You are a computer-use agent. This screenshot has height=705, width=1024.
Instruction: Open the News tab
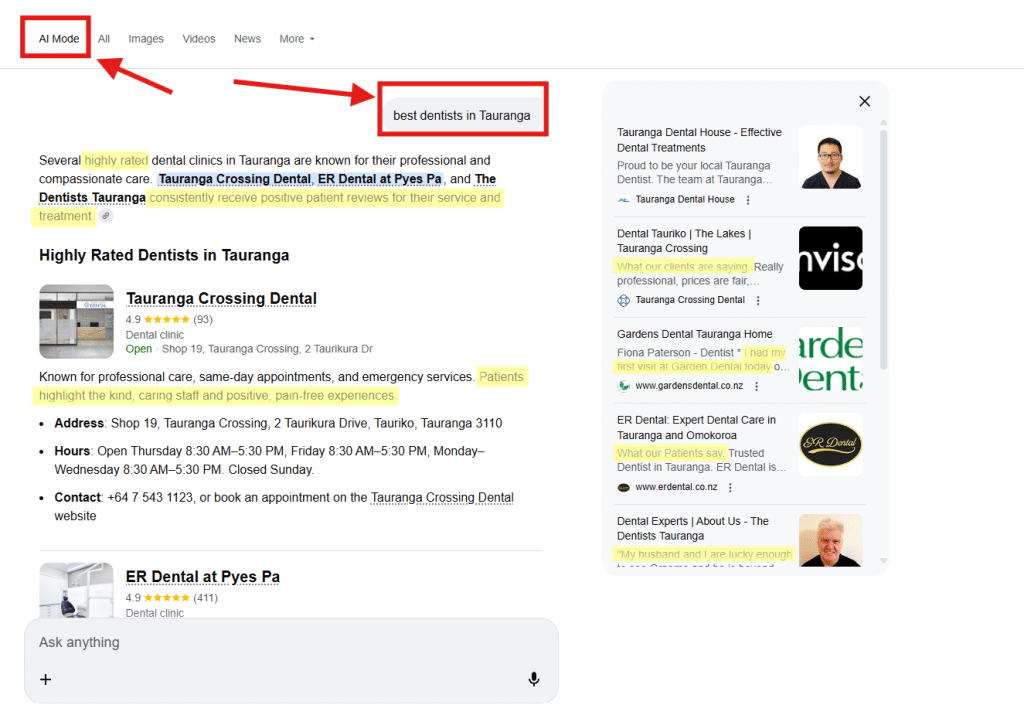pos(248,39)
